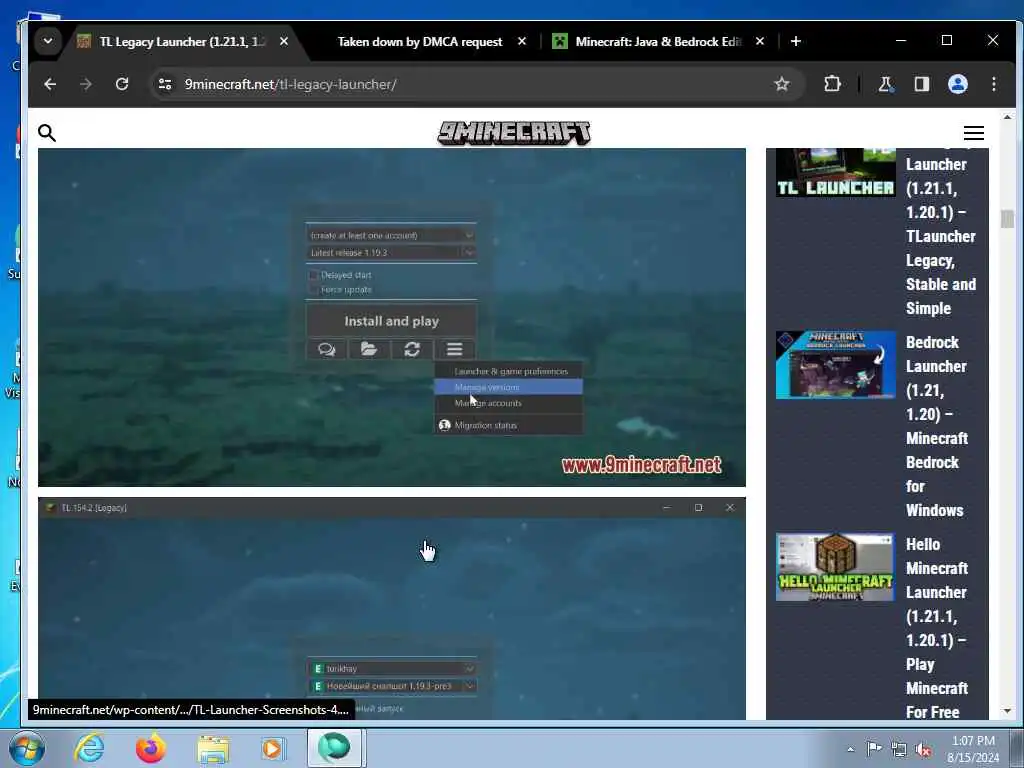Image resolution: width=1024 pixels, height=768 pixels.
Task: Open Windows Media Player in taskbar
Action: tap(273, 748)
